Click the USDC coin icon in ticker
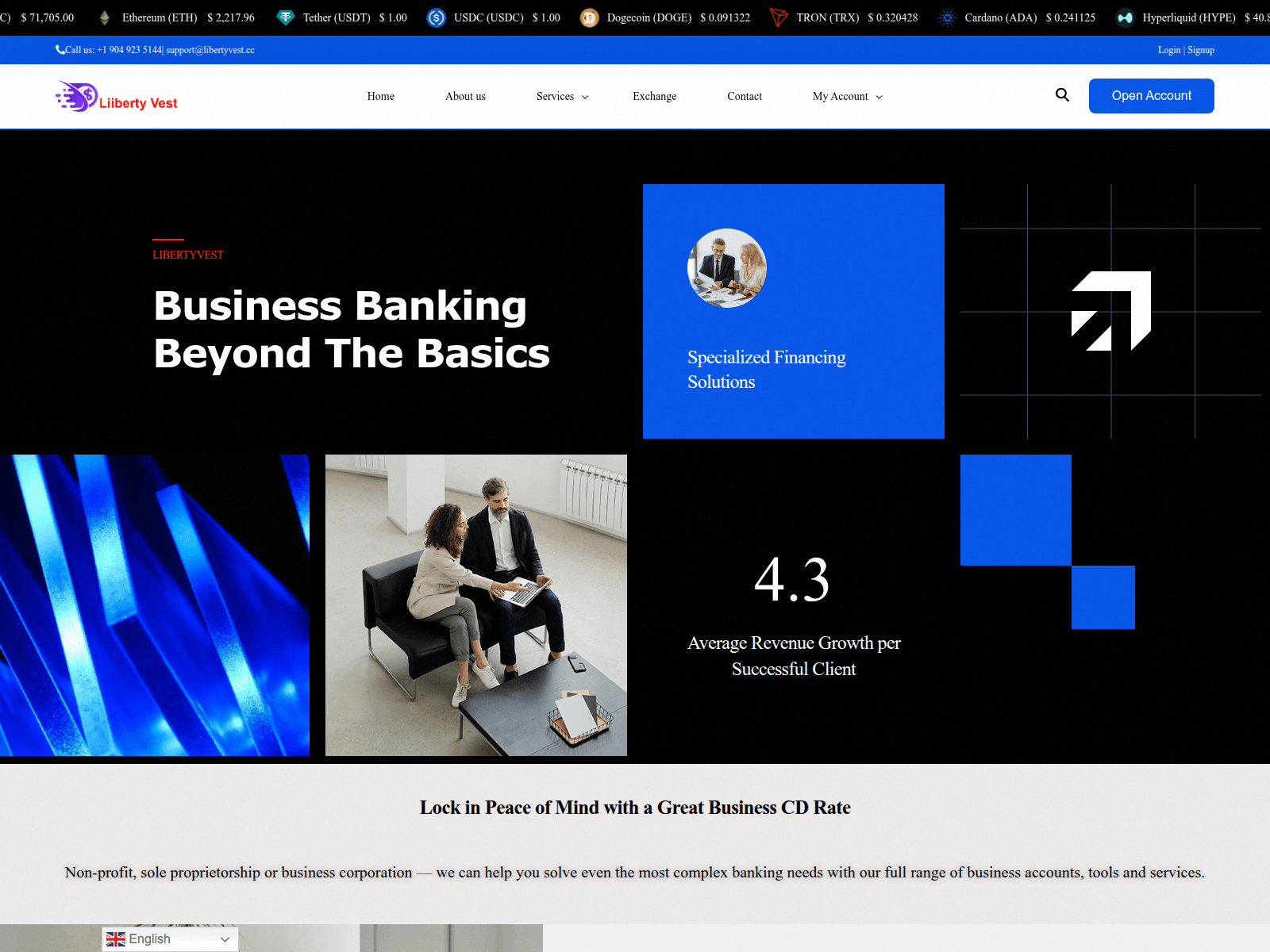Screen dimensions: 1270x952 (437, 17)
